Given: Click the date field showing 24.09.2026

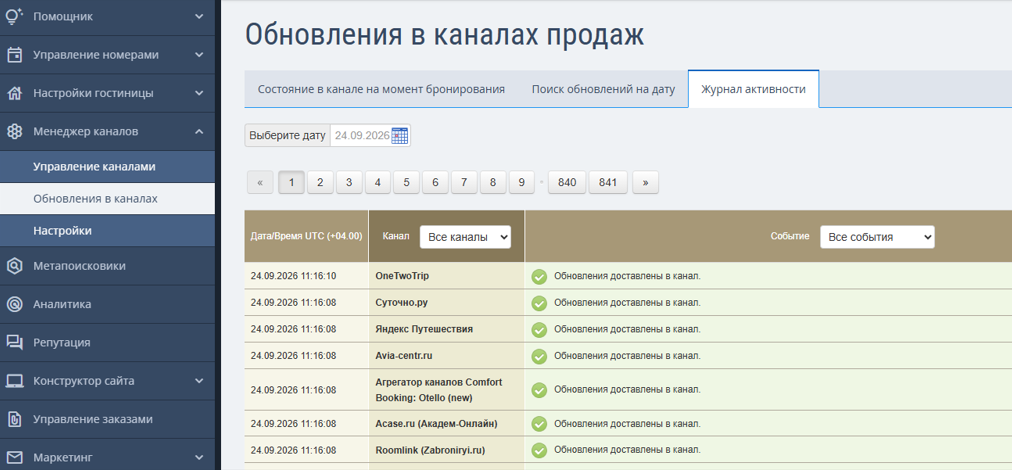Looking at the screenshot, I should [x=362, y=136].
